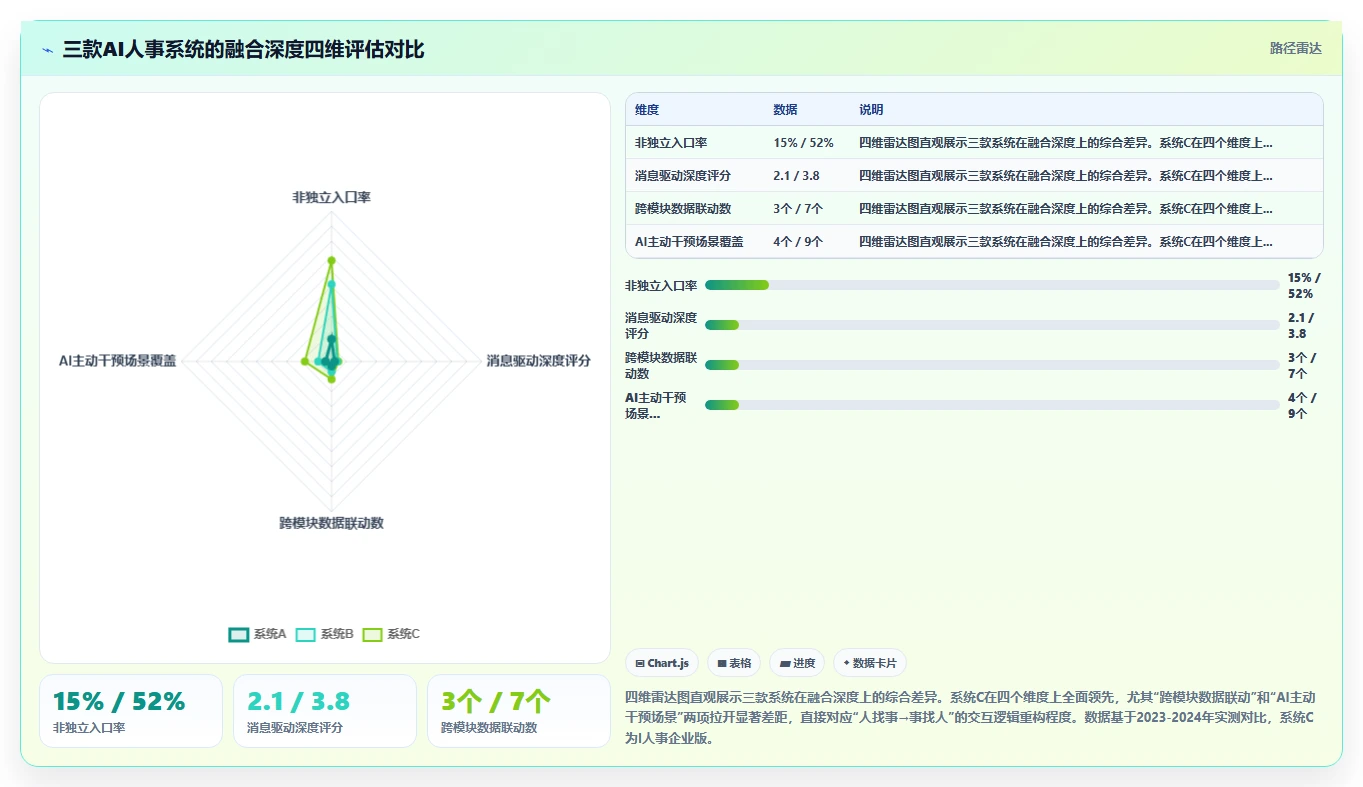Click the radar axis label 非独立入口率
This screenshot has width=1363, height=787.
331,198
